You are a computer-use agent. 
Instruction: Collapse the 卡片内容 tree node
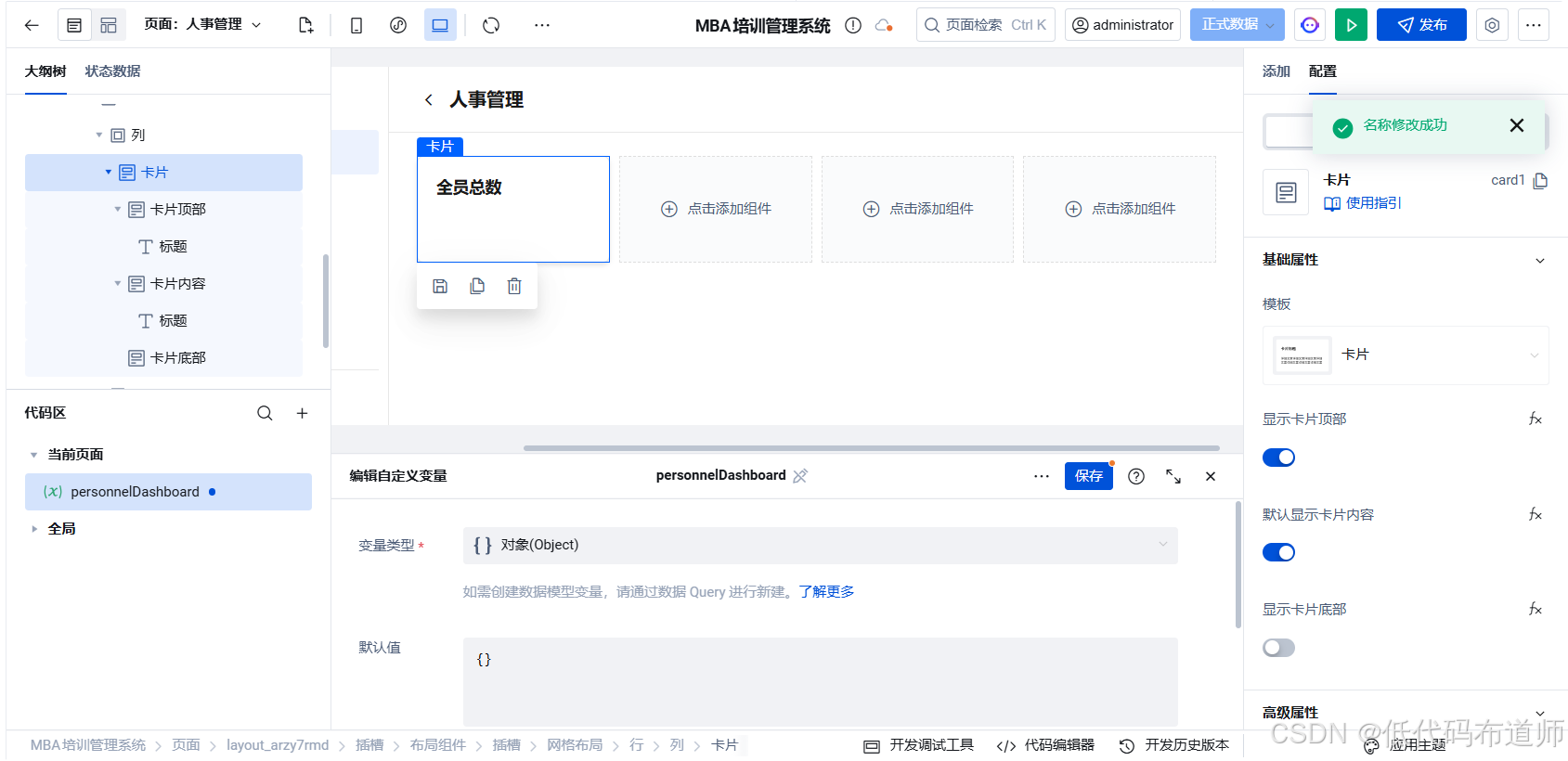pos(118,284)
